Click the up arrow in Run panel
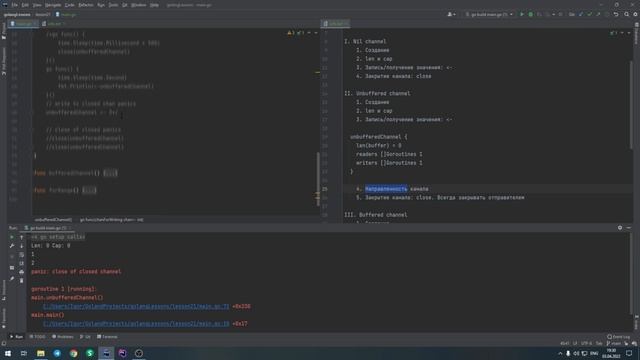The width and height of the screenshot is (640, 360). (22, 237)
